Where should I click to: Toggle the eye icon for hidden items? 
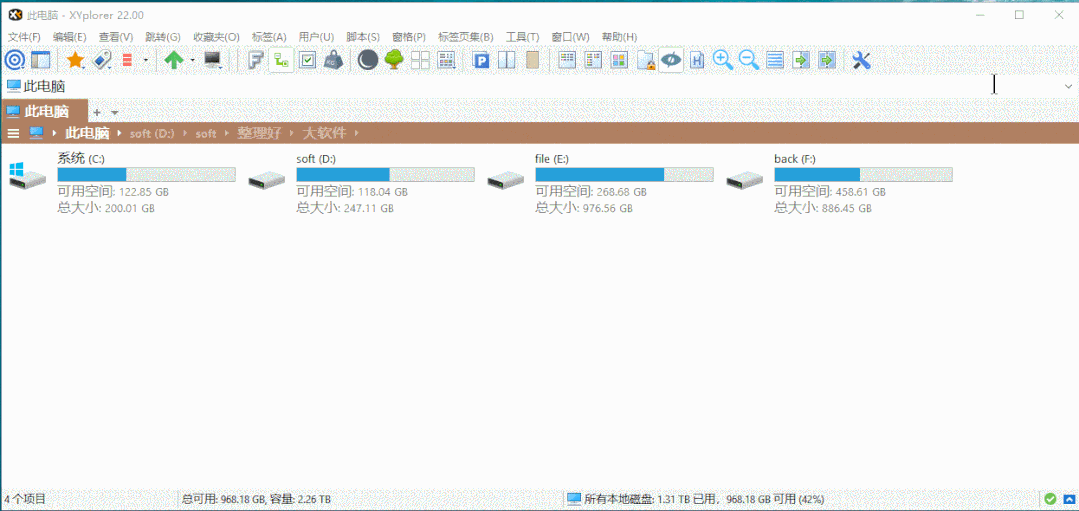coord(671,61)
